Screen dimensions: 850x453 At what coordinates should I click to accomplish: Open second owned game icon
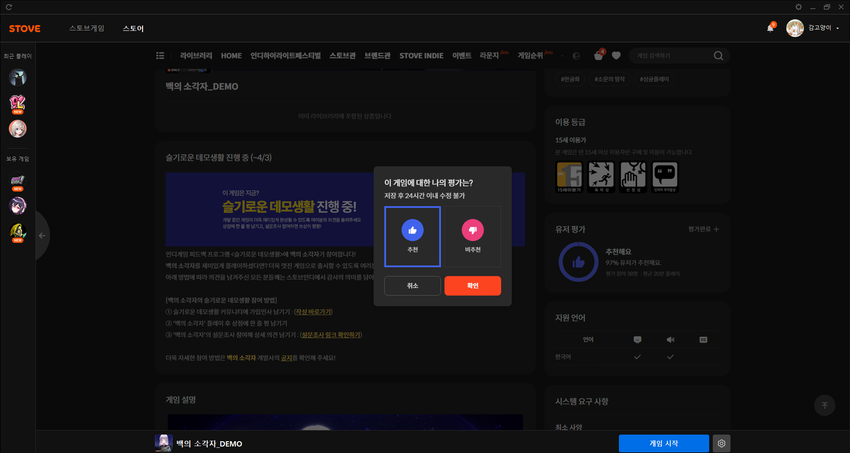17,206
